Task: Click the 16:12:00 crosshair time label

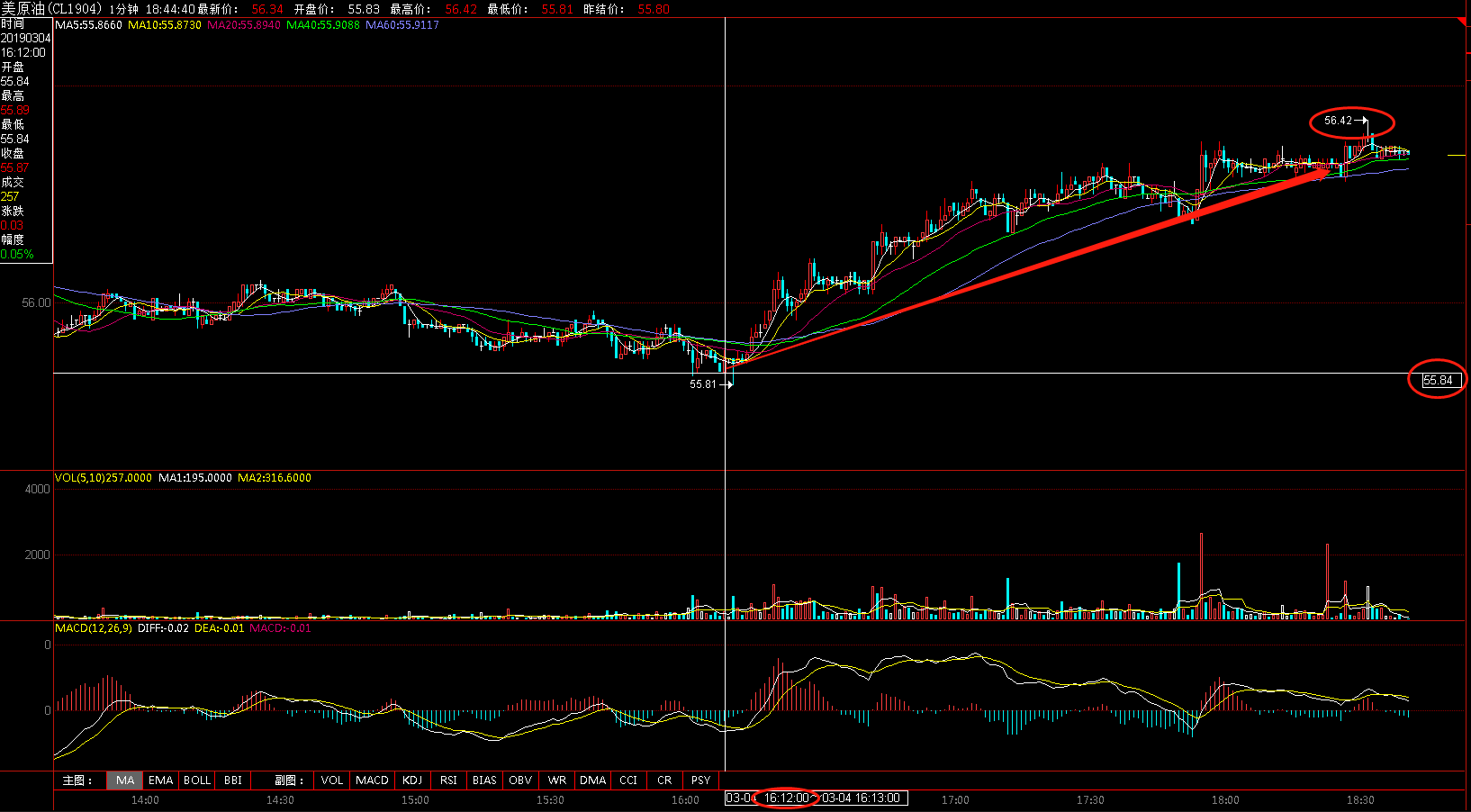Action: point(787,798)
